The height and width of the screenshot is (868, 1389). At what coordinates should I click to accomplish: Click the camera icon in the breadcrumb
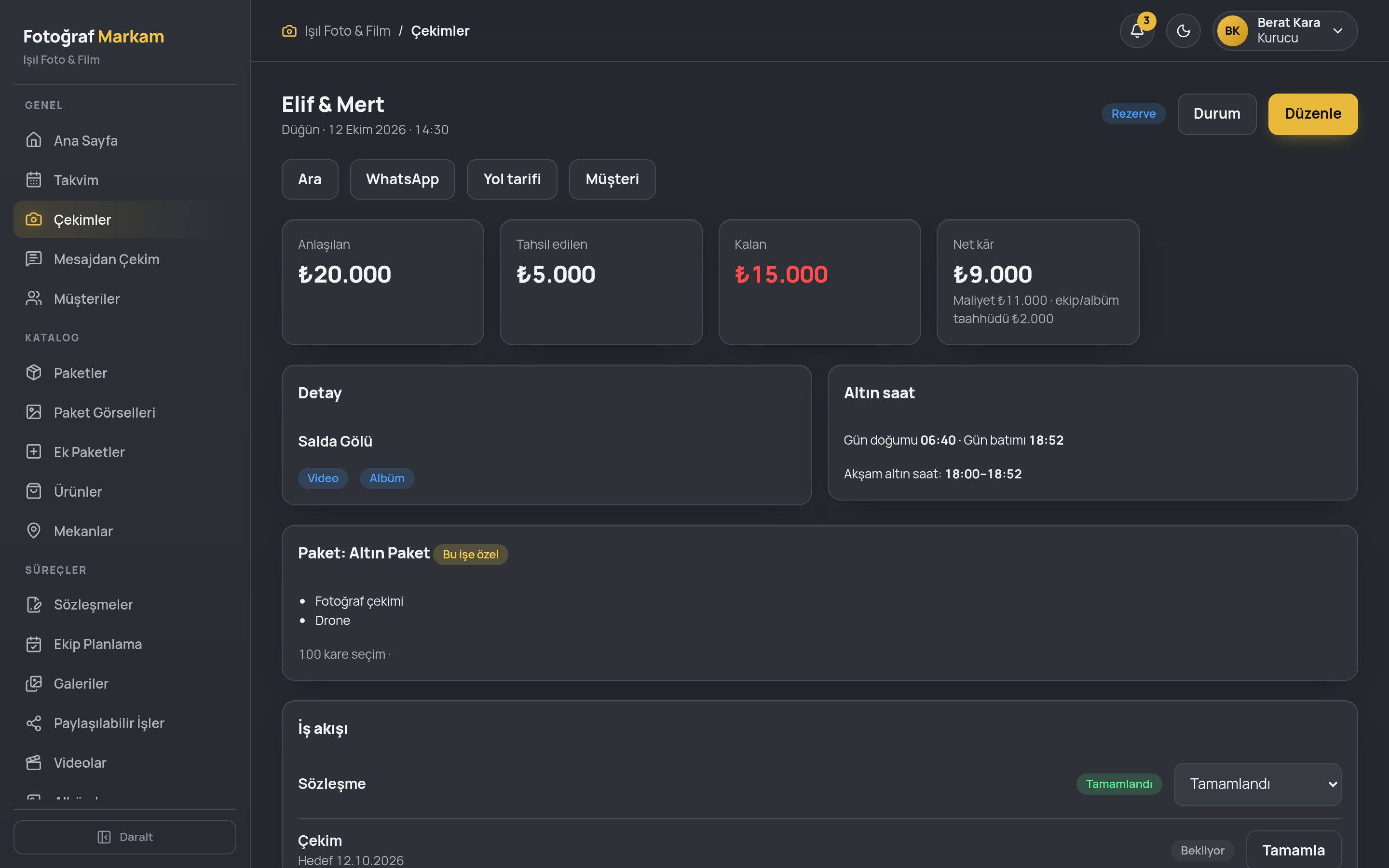click(289, 31)
